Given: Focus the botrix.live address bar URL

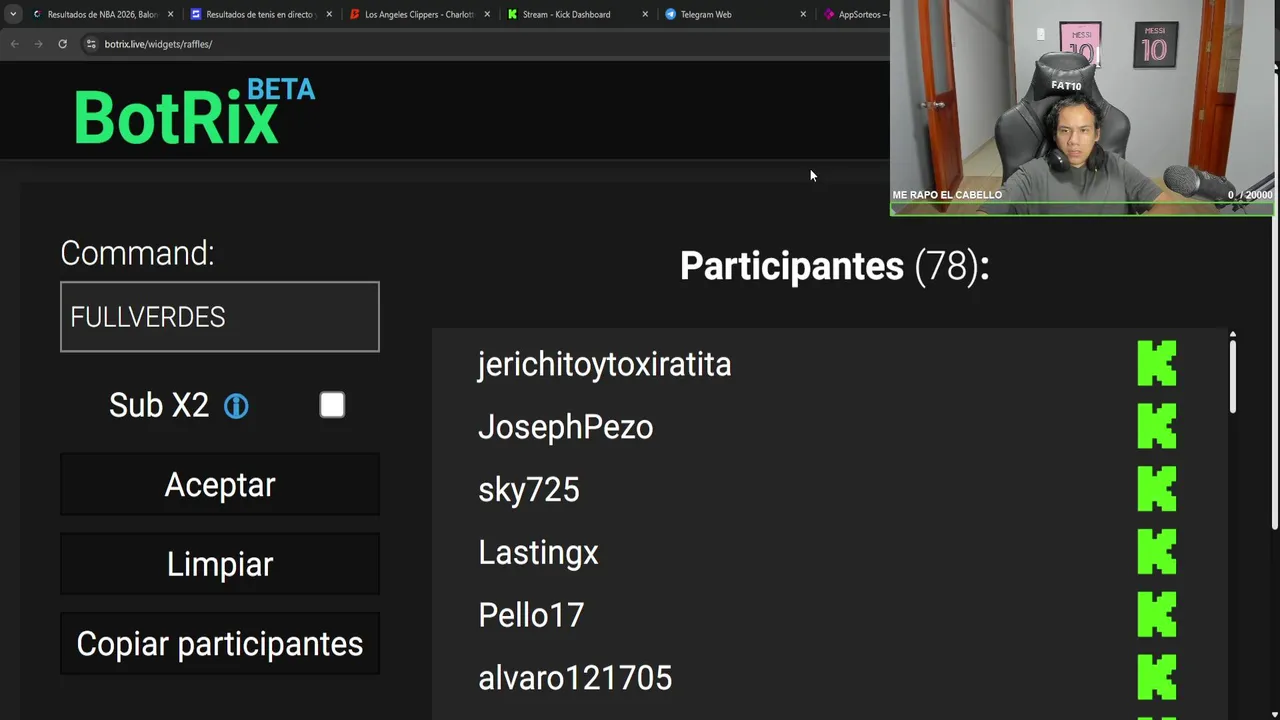Looking at the screenshot, I should pos(158,44).
